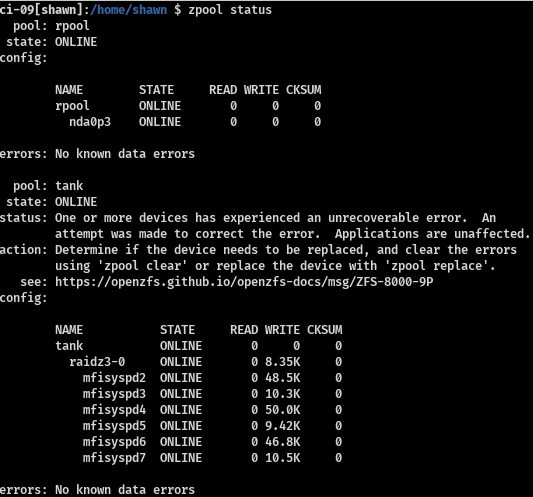
Task: Select the mfisyspd2 device name
Action: click(x=114, y=378)
